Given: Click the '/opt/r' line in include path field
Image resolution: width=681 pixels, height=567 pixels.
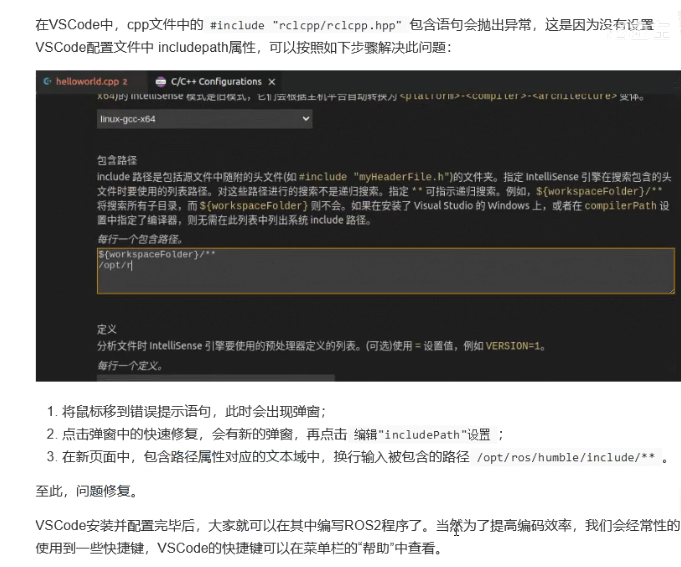Looking at the screenshot, I should coord(115,265).
